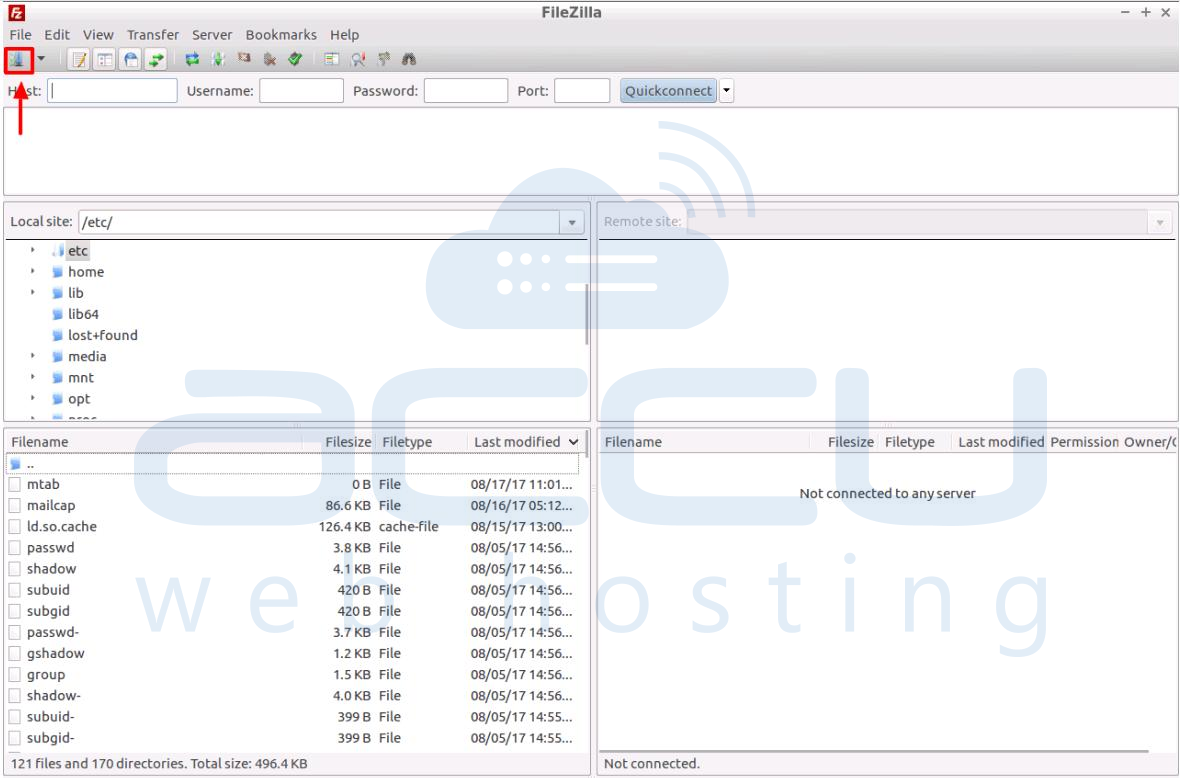Viewport: 1180px width, 778px height.
Task: Open the Site Manager
Action: [x=18, y=59]
